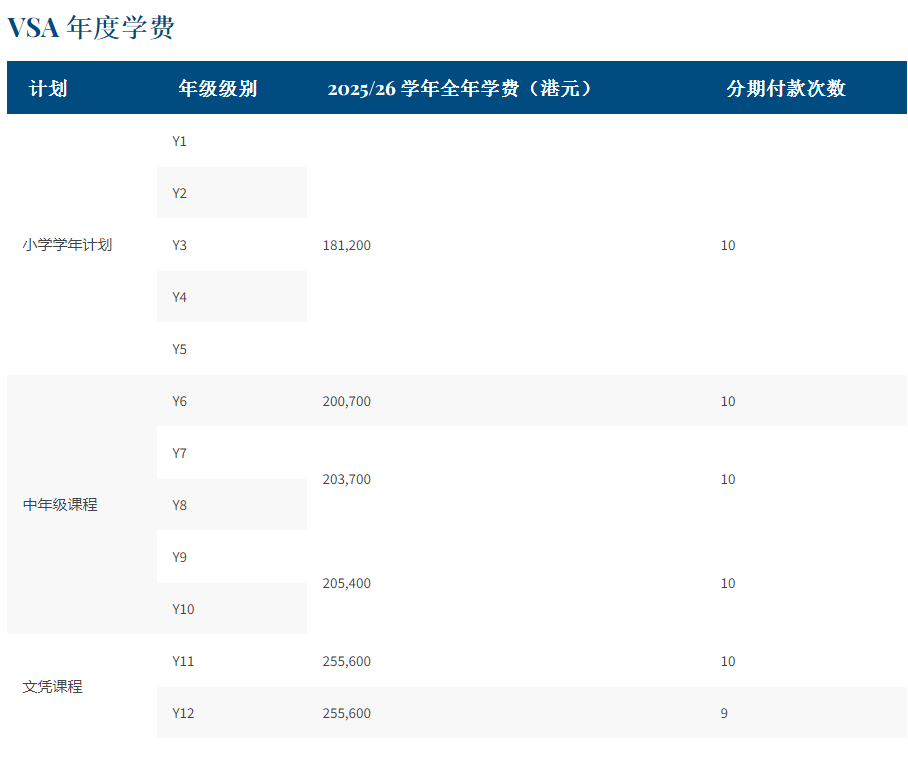This screenshot has height=765, width=908.
Task: Click the VSA 年度学费 page heading
Action: [x=91, y=28]
